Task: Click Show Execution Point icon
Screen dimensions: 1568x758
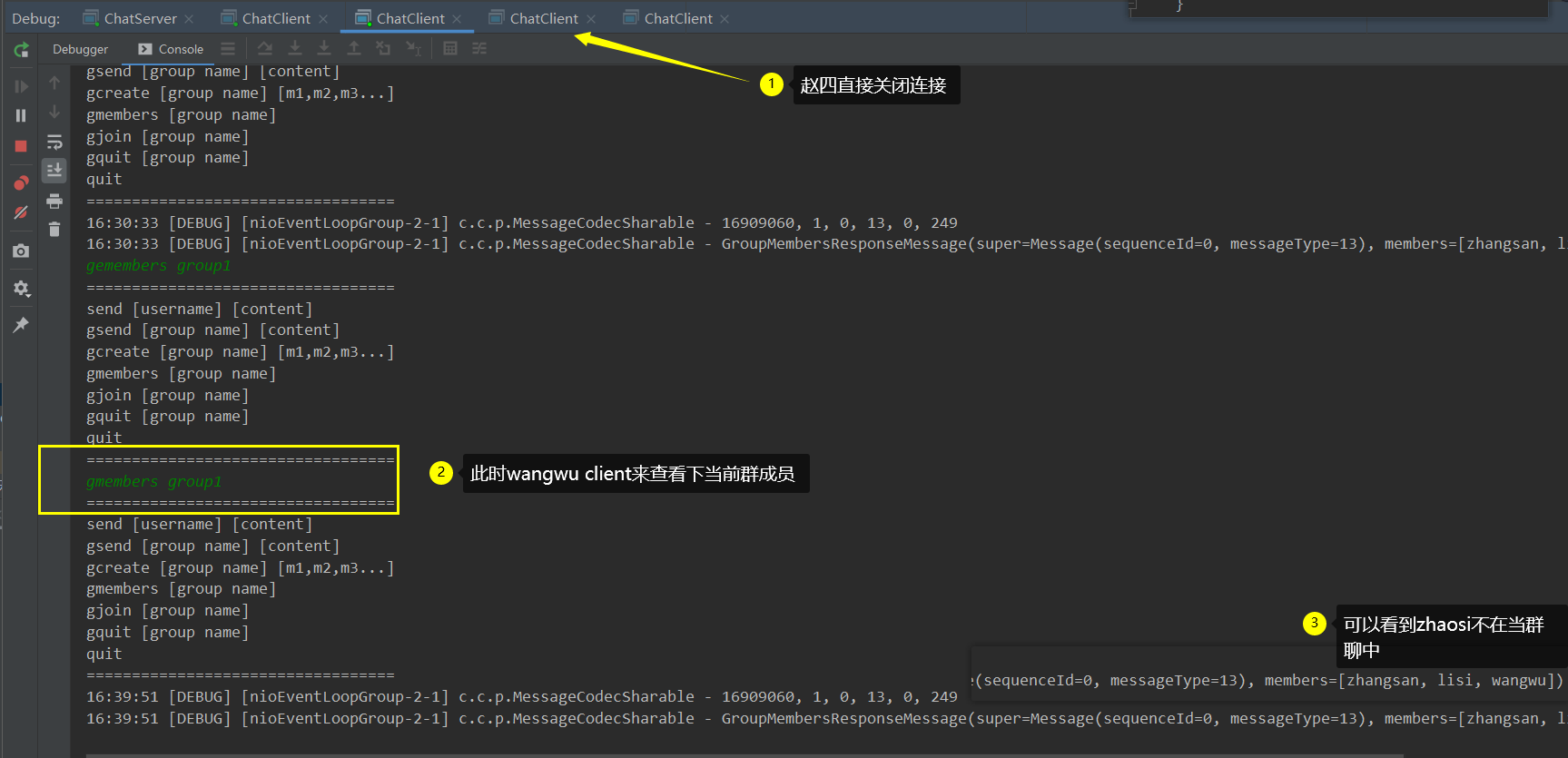Action: tap(228, 49)
